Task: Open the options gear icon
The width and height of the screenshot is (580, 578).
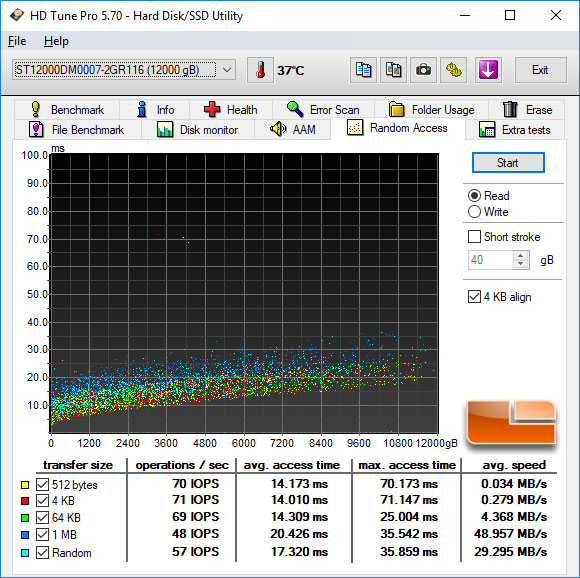Action: click(x=453, y=70)
